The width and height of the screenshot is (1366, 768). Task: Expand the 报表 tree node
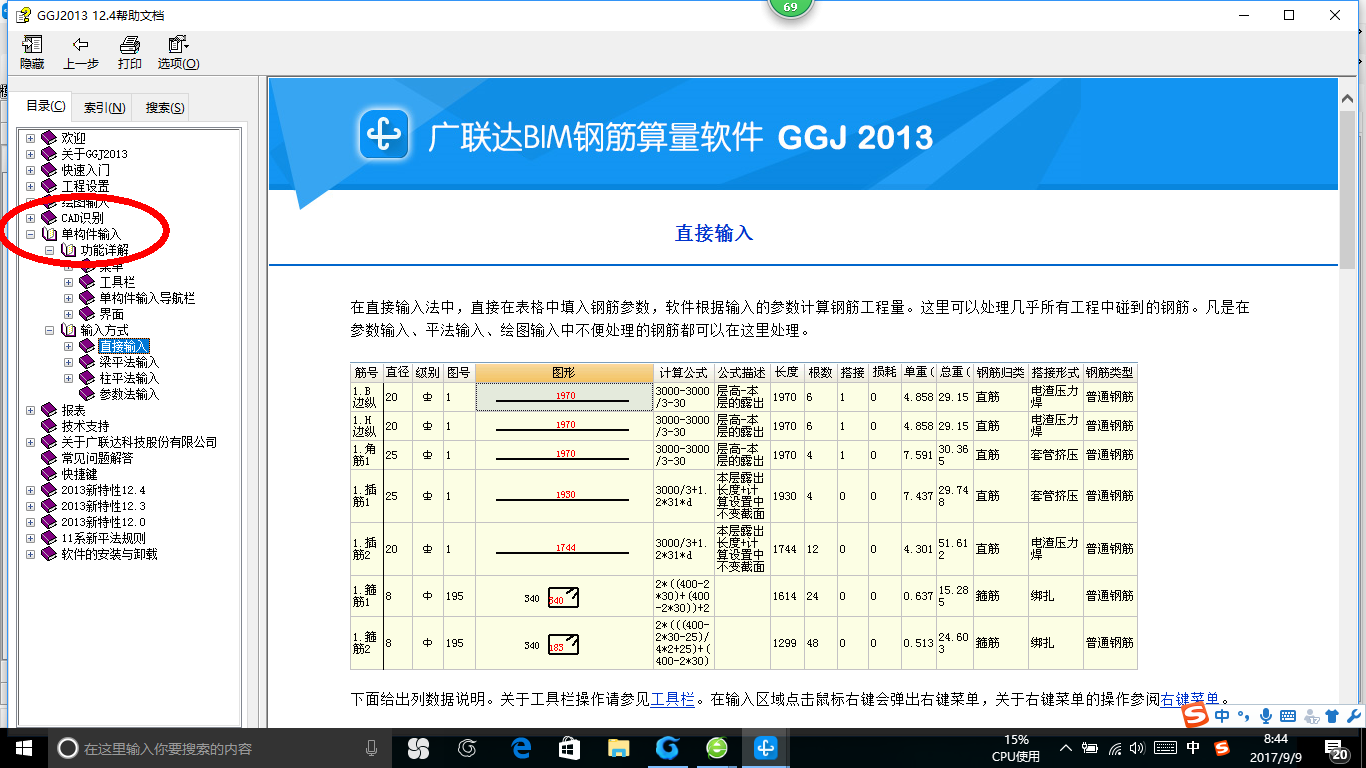click(30, 410)
